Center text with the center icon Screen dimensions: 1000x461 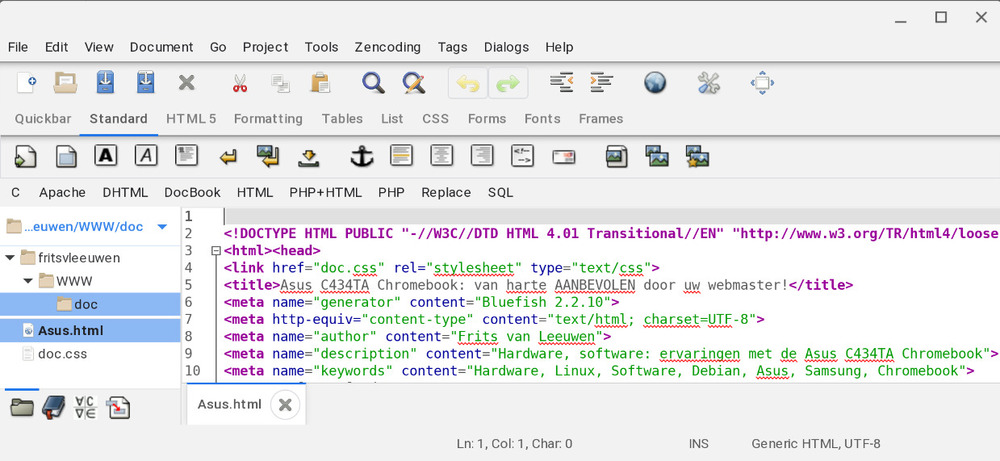[x=441, y=155]
